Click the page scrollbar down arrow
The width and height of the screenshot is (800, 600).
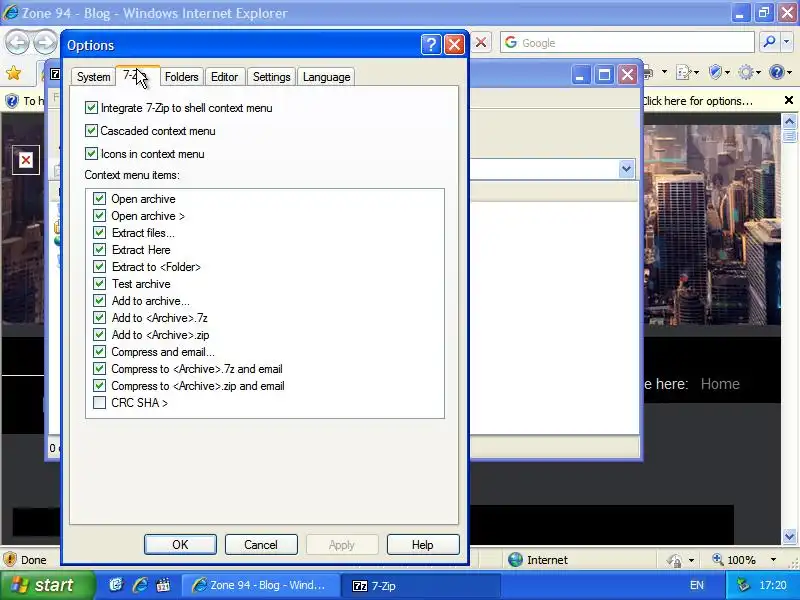(x=789, y=536)
